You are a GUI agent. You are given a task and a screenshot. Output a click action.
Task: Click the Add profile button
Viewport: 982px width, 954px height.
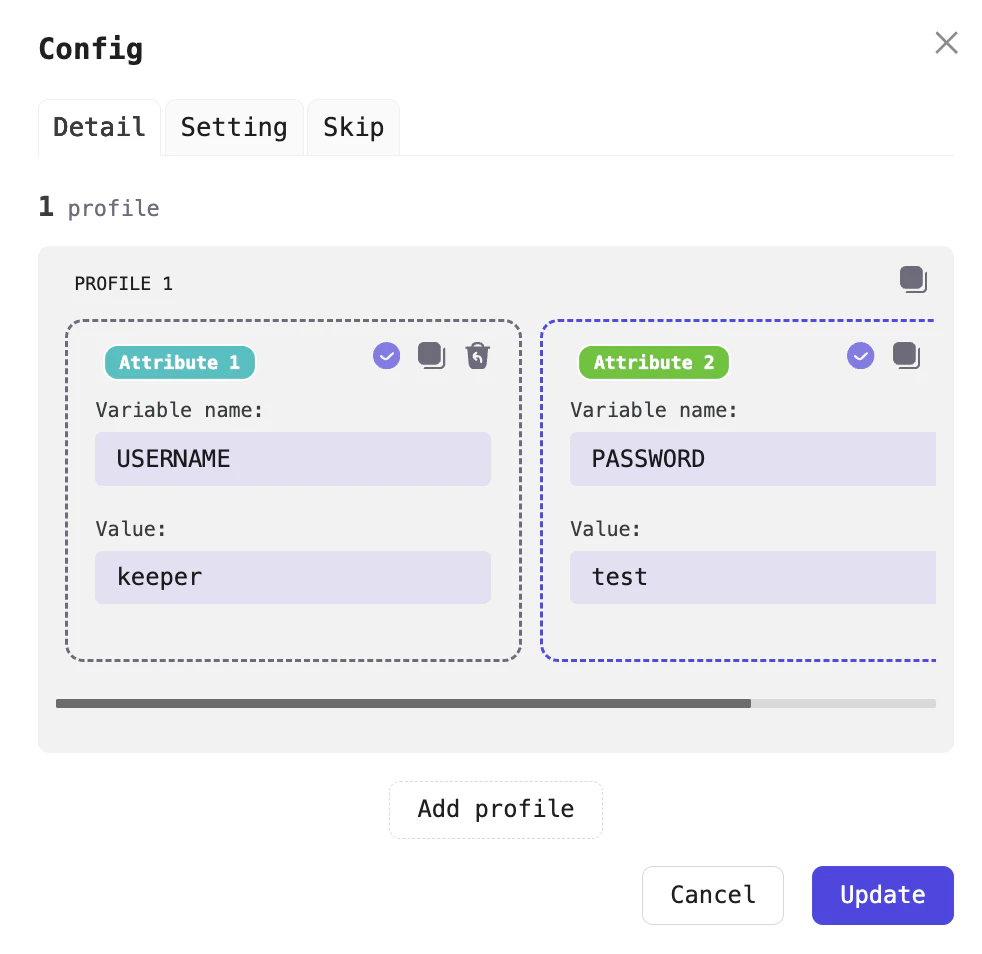pos(495,809)
